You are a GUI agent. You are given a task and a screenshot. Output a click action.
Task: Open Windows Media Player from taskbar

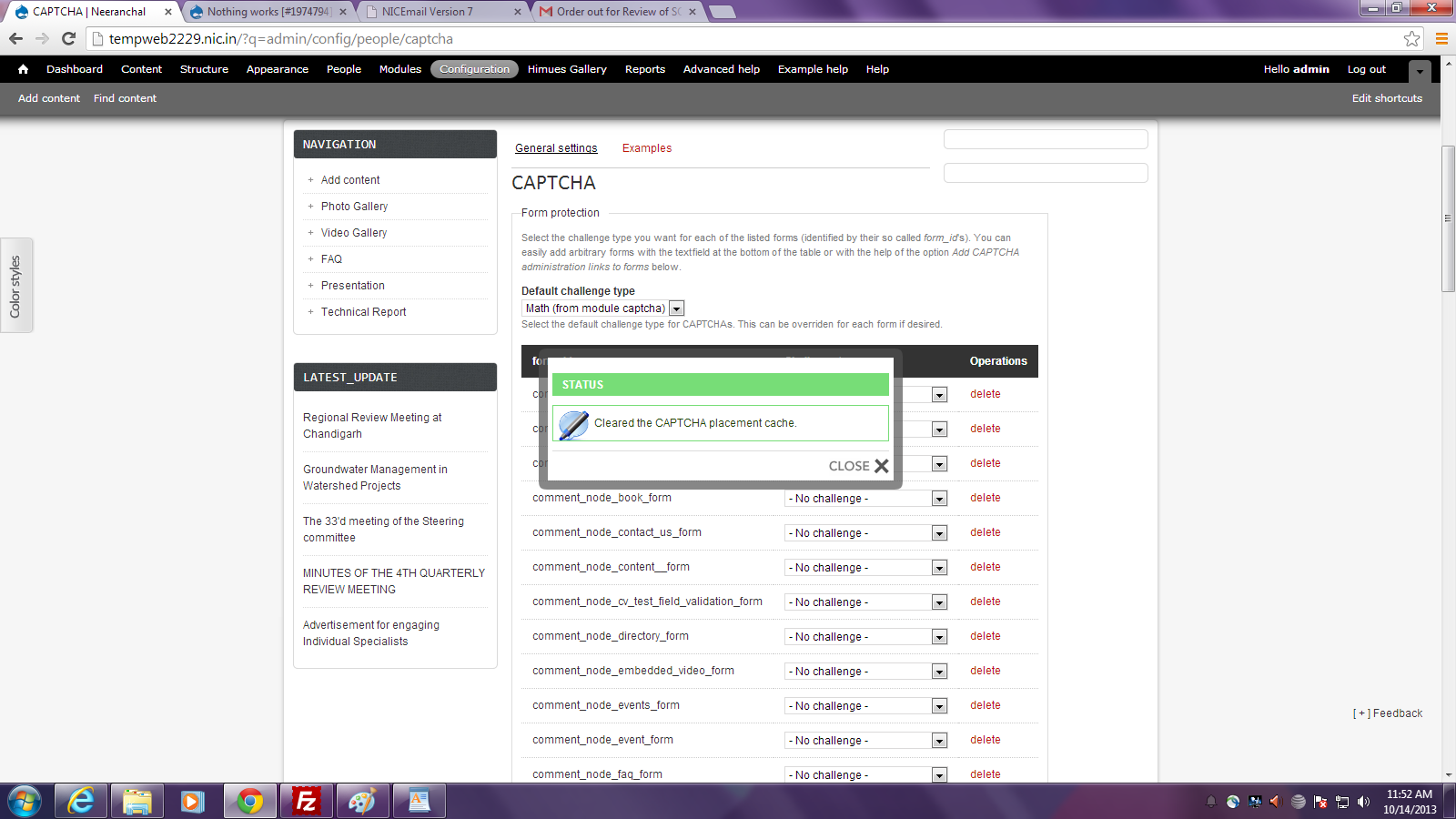click(x=192, y=802)
